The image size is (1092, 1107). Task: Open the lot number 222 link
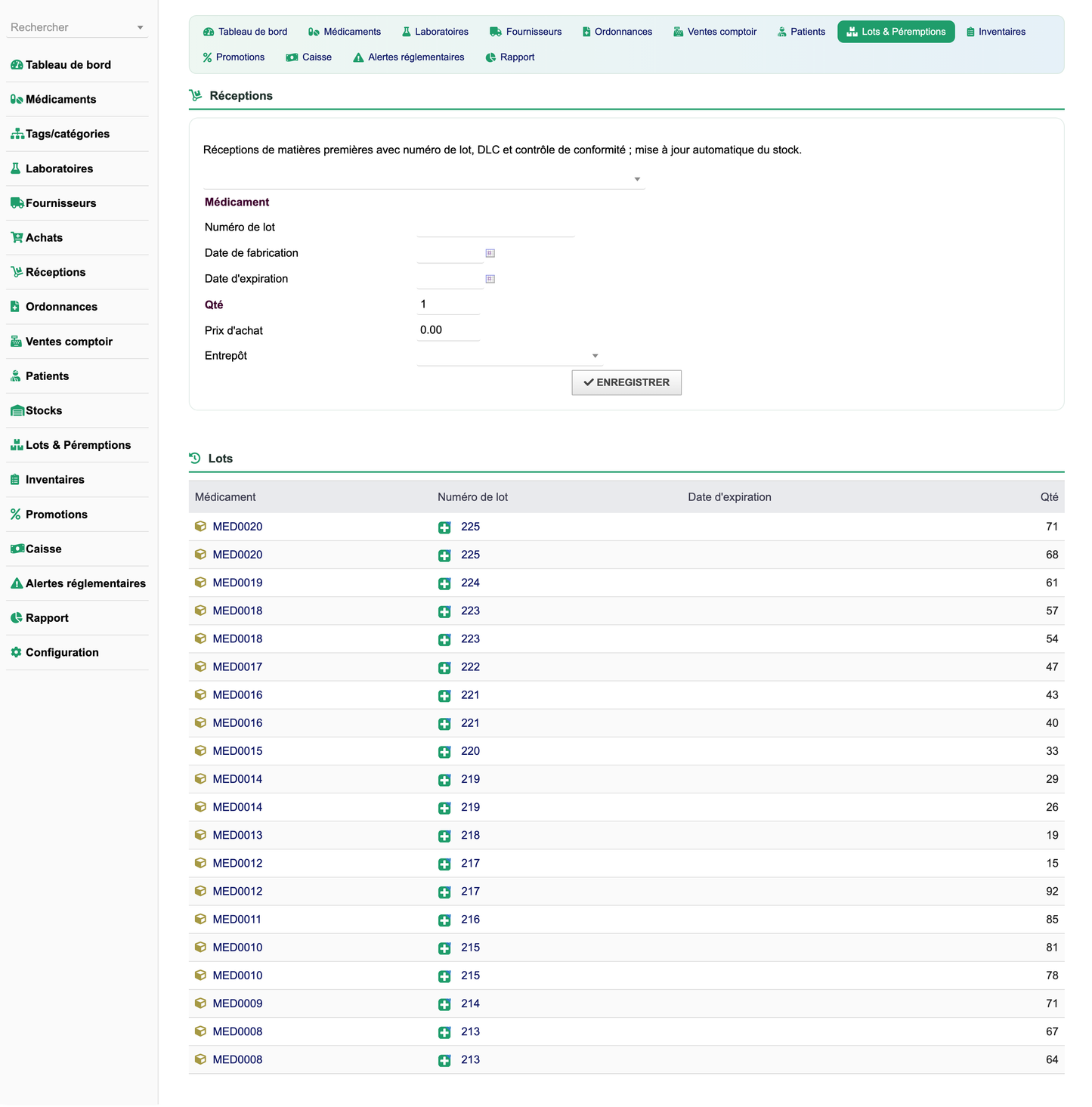point(470,667)
